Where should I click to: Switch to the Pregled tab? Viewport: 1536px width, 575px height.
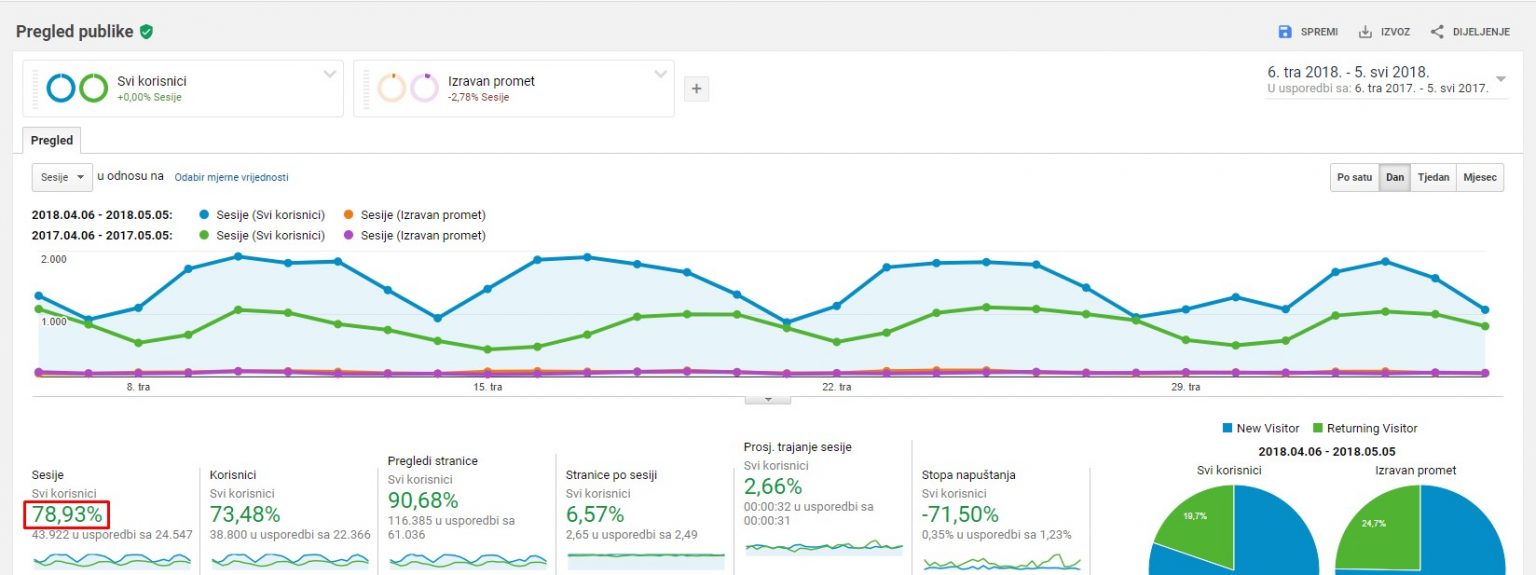click(x=52, y=140)
